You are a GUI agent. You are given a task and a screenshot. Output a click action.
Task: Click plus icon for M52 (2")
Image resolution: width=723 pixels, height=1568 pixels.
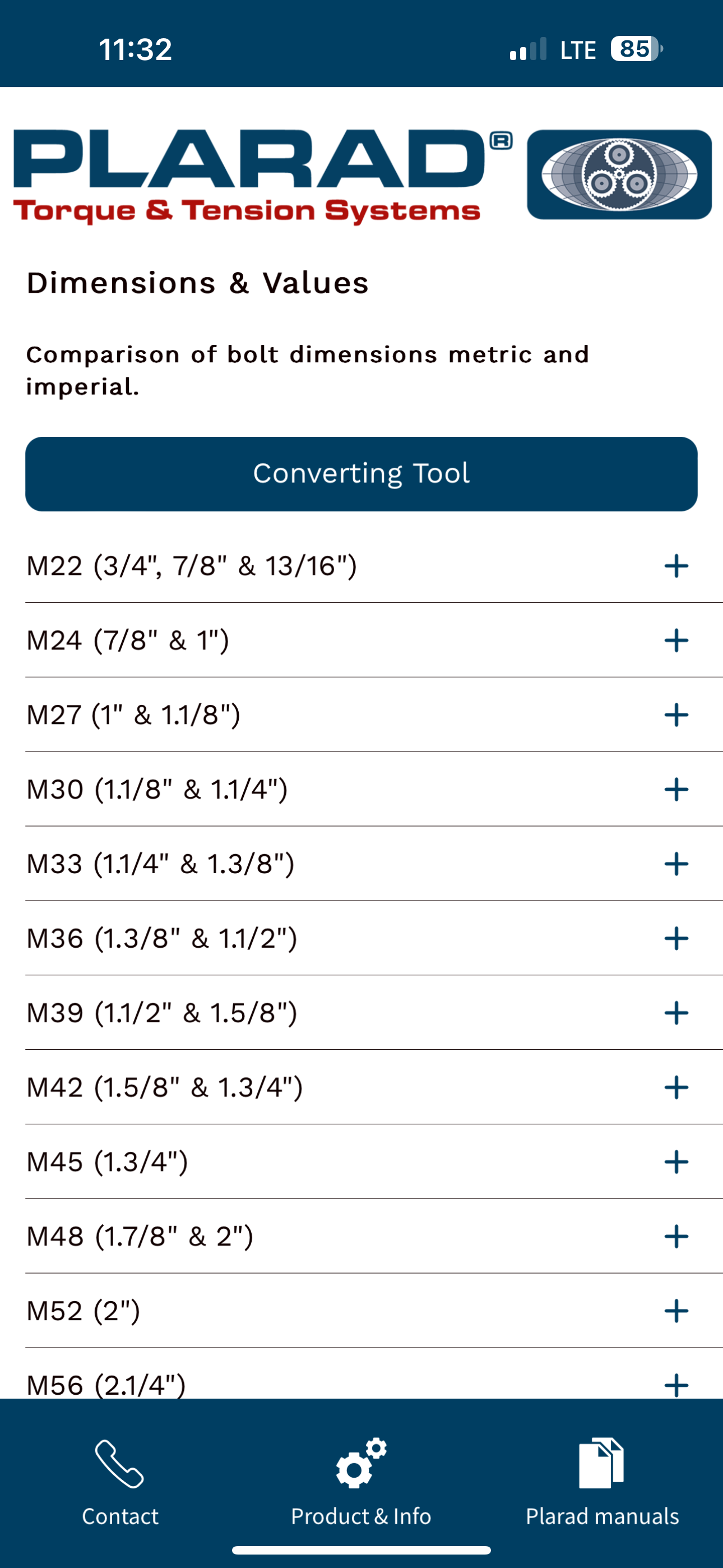pos(676,1311)
